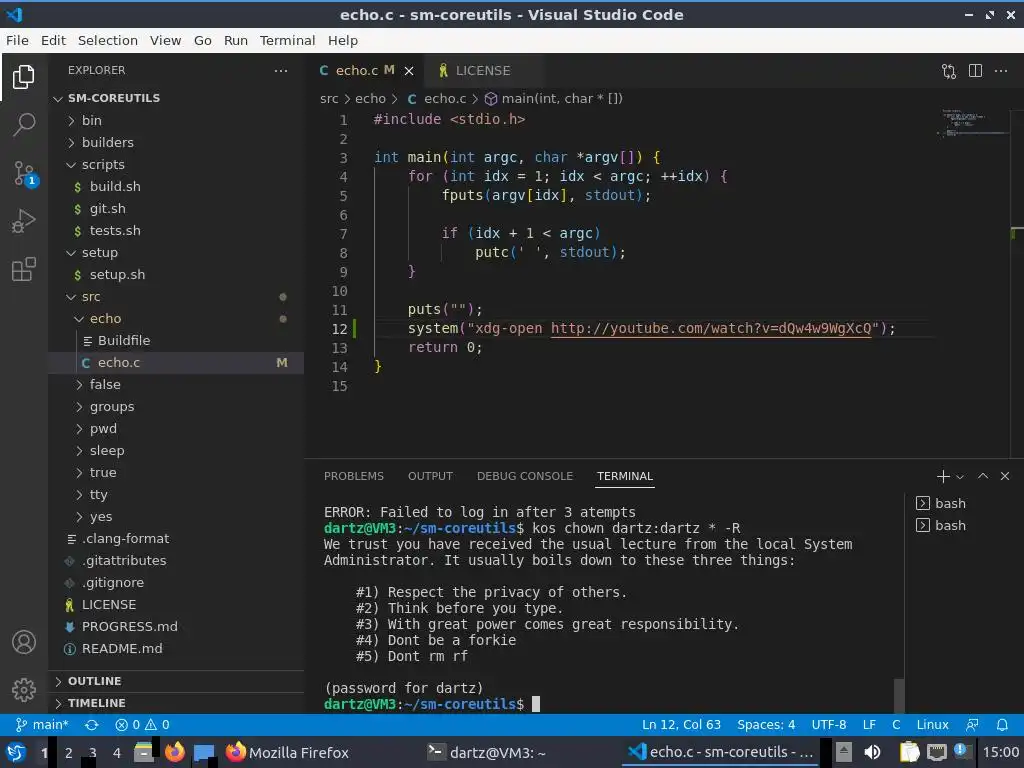This screenshot has height=768, width=1024.
Task: Open Explorer views and more actions menu
Action: 281,71
